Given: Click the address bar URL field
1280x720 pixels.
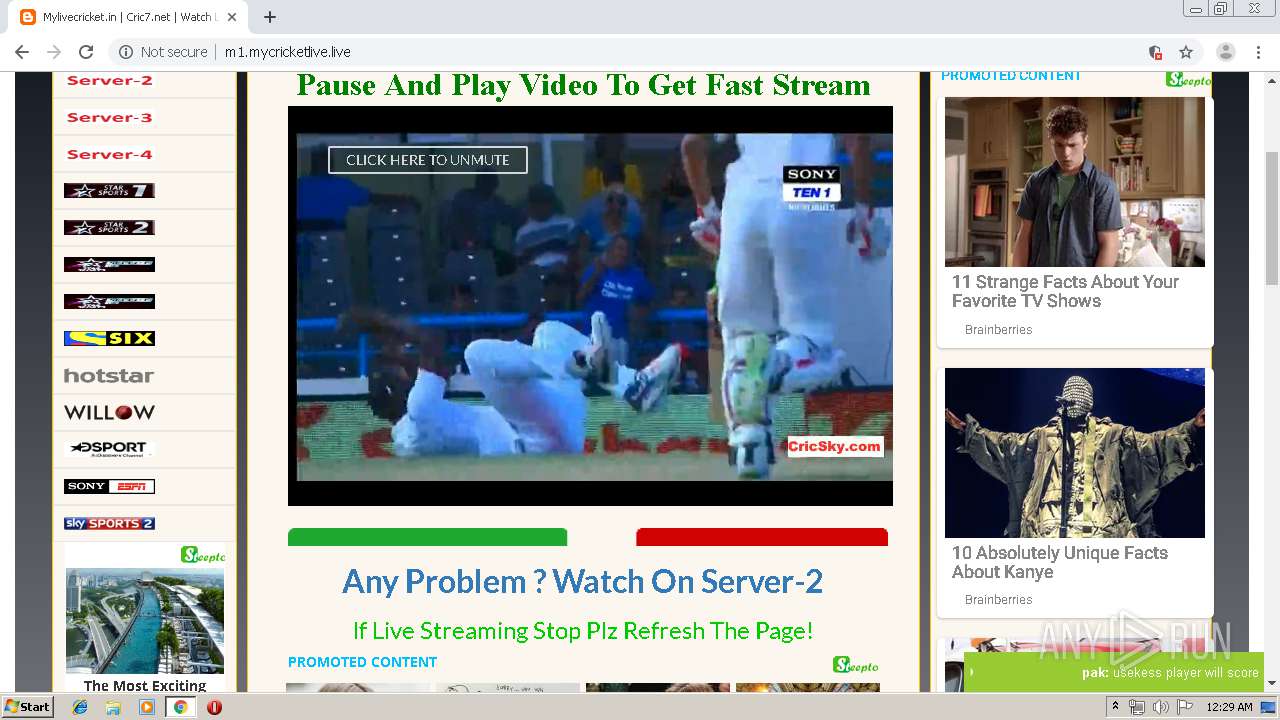Looking at the screenshot, I should [x=640, y=52].
